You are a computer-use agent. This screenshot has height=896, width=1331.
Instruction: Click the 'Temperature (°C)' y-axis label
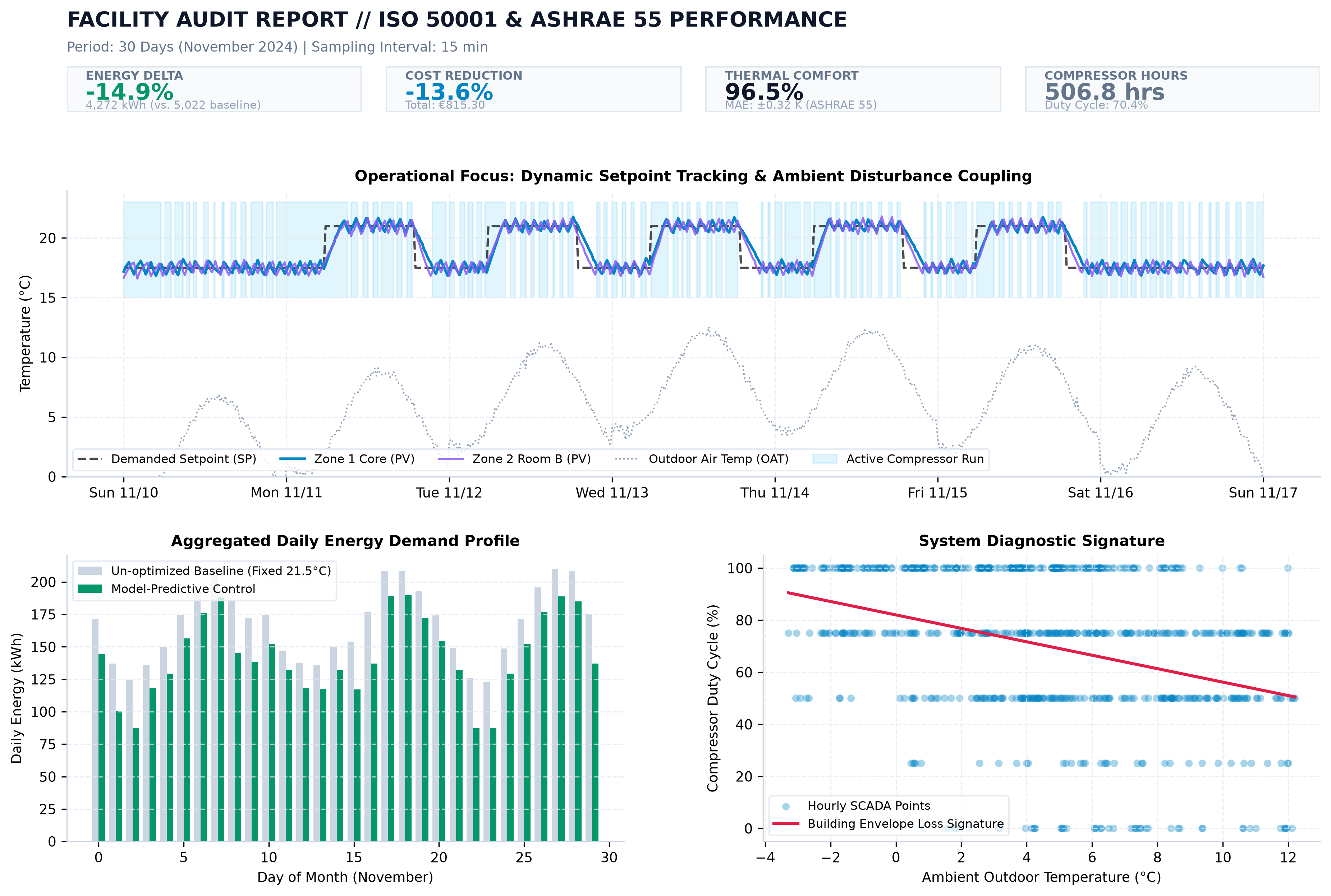[x=24, y=334]
